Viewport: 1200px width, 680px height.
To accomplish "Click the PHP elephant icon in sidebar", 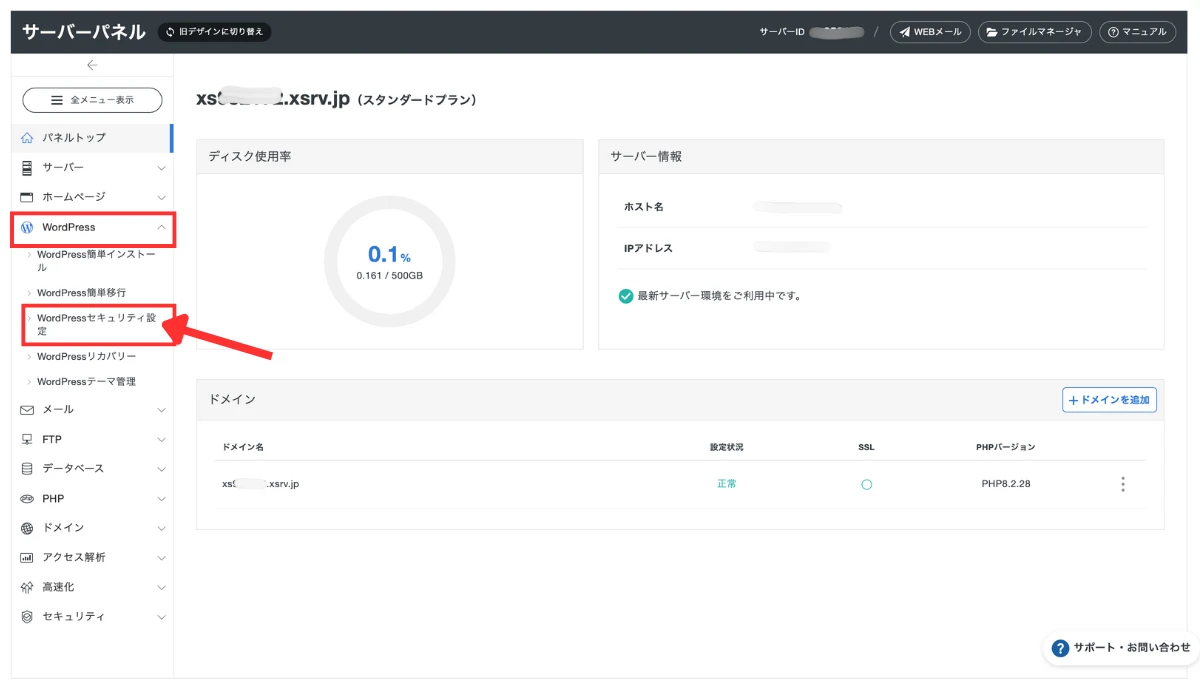I will click(27, 498).
